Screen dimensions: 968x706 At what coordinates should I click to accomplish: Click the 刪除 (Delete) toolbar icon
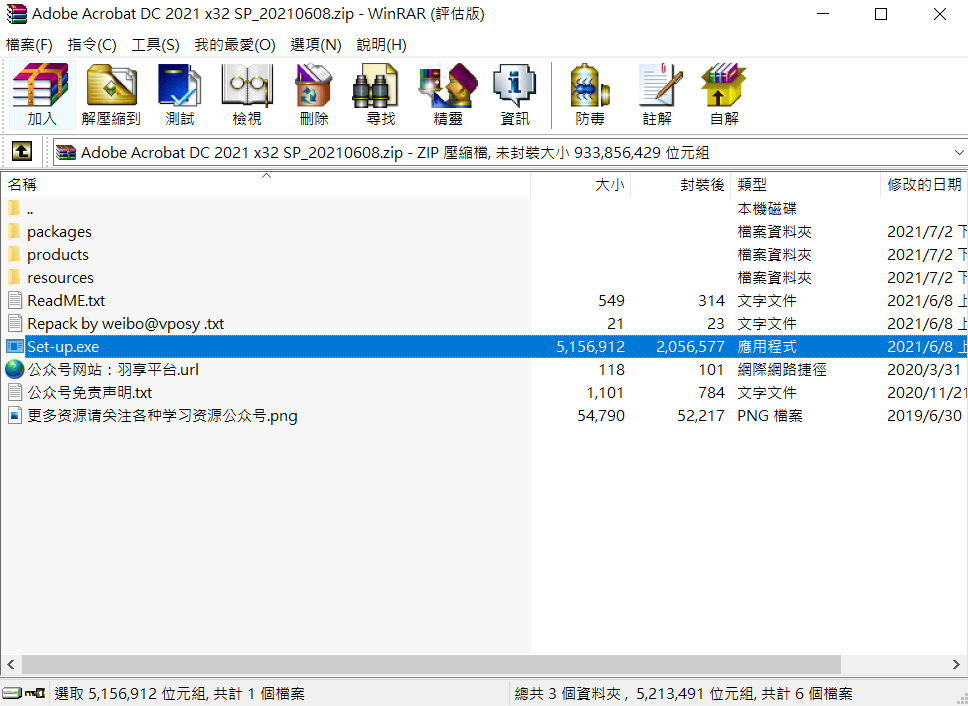click(314, 95)
